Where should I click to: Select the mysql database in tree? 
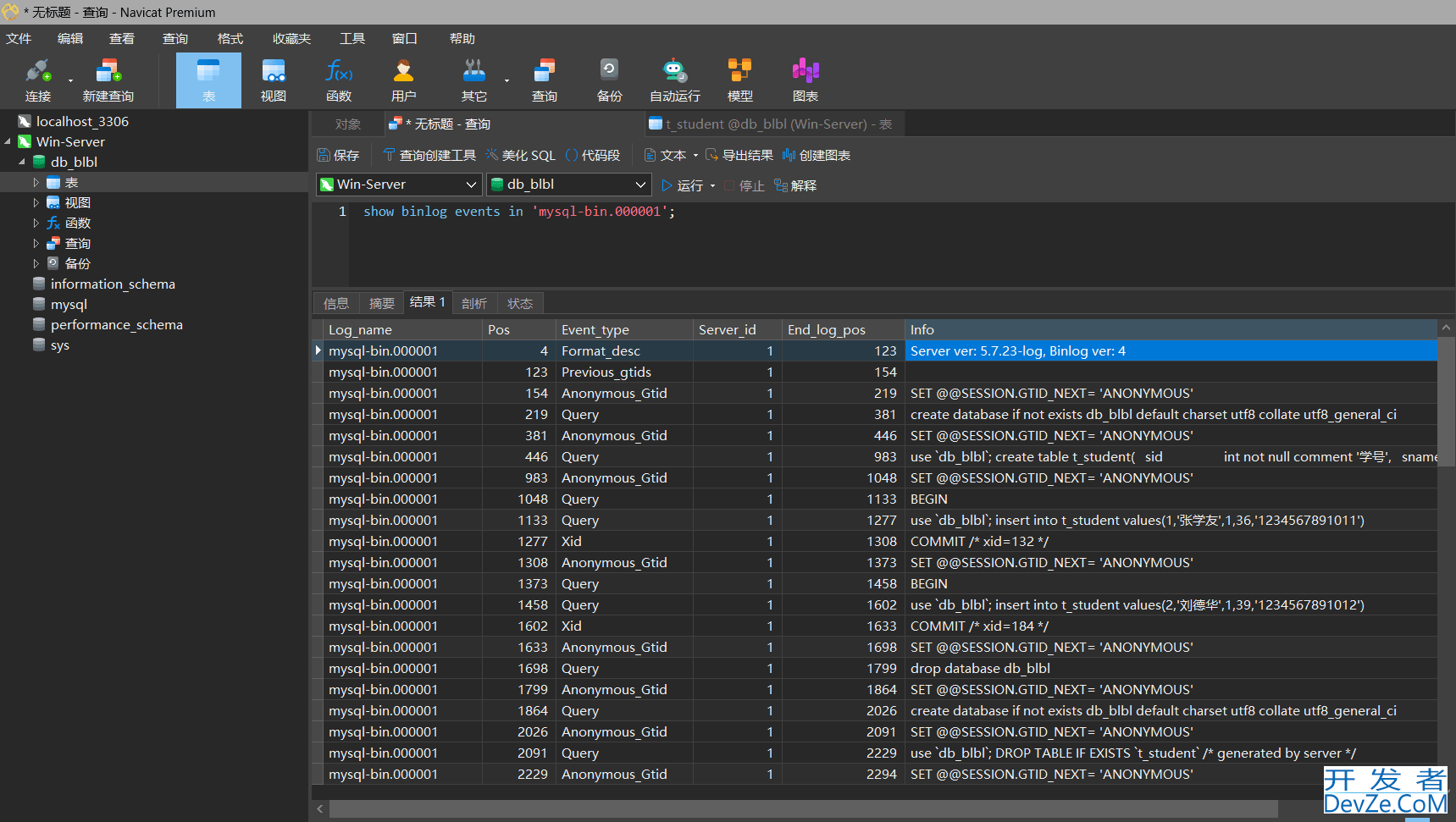click(69, 304)
